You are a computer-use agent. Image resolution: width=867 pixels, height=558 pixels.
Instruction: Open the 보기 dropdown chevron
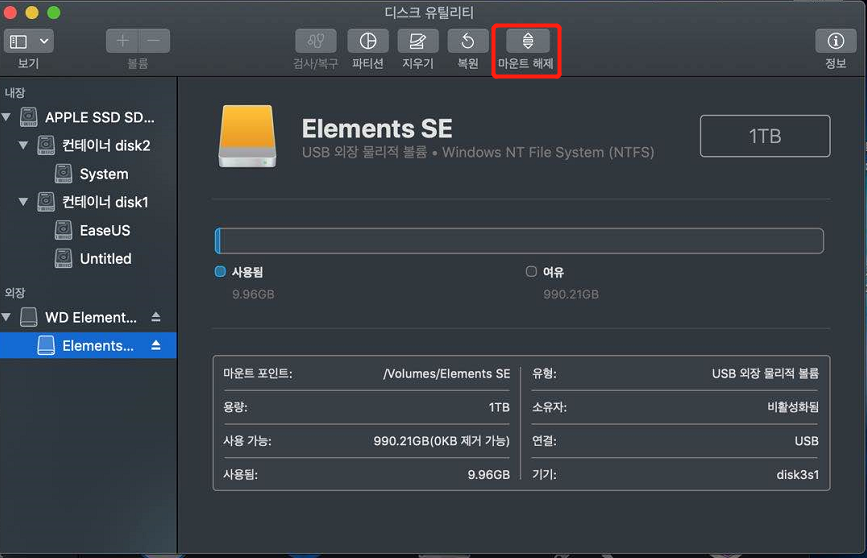pyautogui.click(x=44, y=41)
